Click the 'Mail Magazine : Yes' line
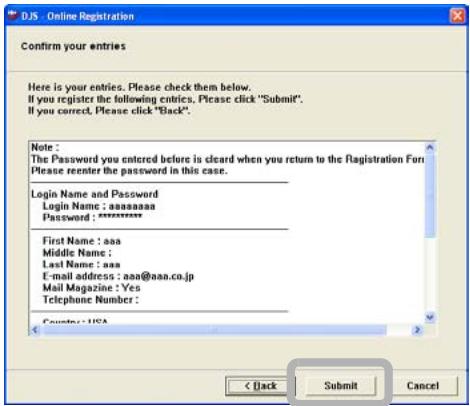The width and height of the screenshot is (470, 406). [x=91, y=288]
